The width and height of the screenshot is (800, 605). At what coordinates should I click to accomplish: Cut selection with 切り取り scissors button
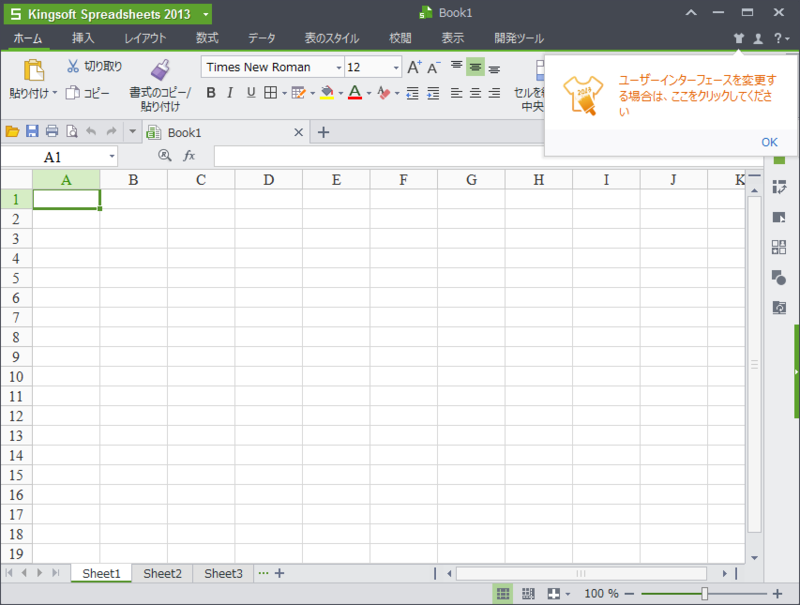(x=94, y=66)
